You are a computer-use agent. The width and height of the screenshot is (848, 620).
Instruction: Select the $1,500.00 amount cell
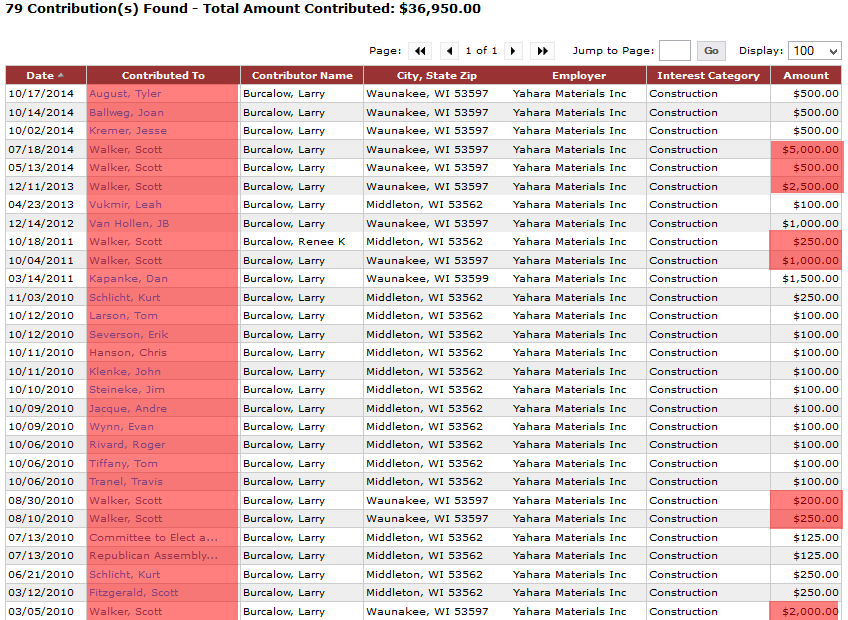click(x=806, y=279)
